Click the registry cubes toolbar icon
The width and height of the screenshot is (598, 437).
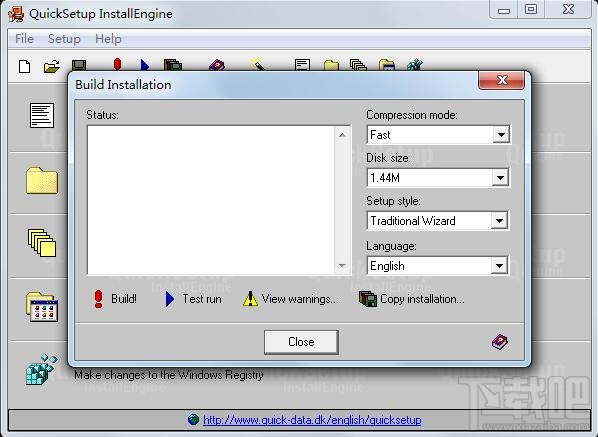[415, 65]
